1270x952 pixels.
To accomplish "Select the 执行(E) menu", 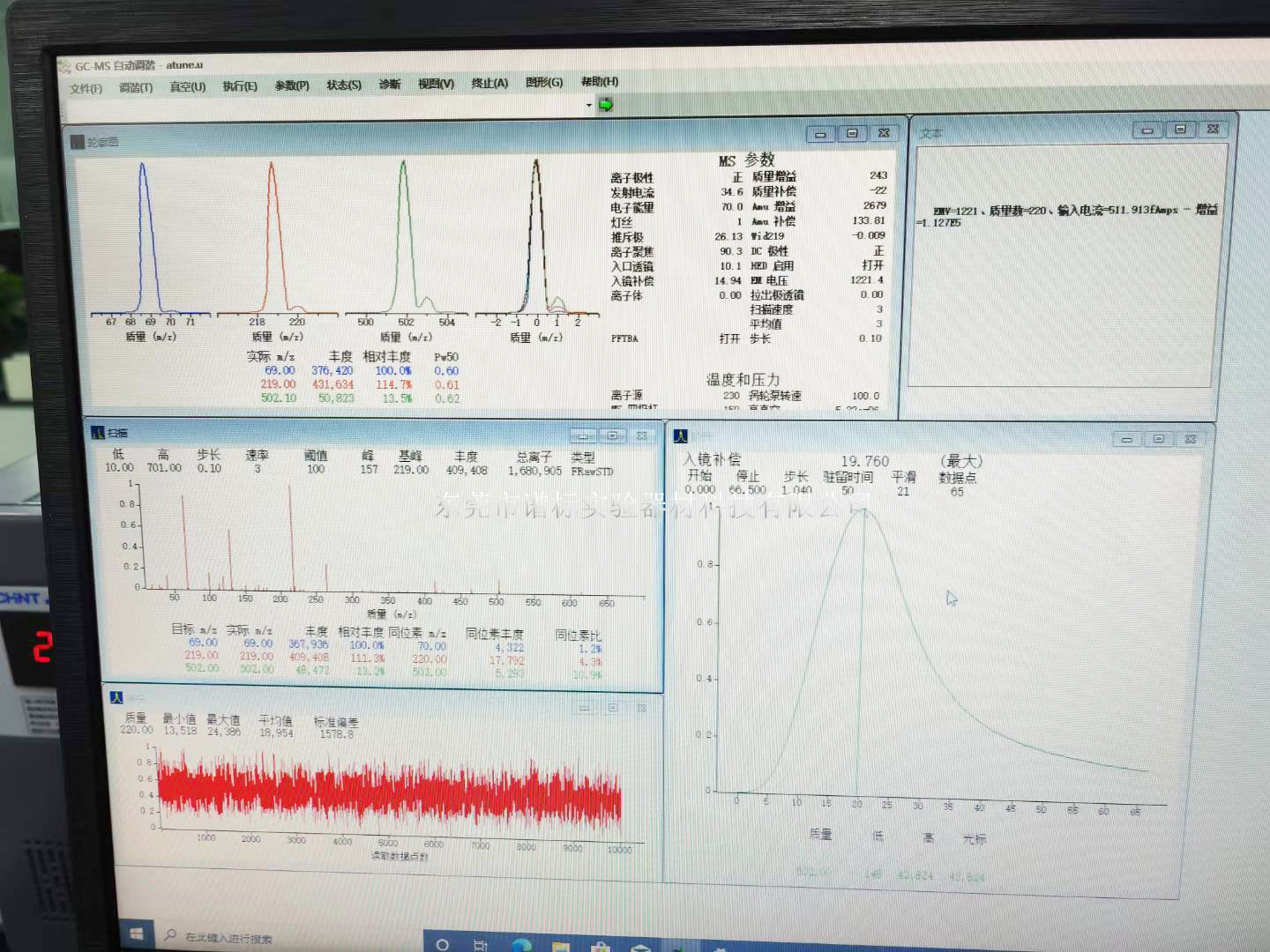I will (x=240, y=86).
